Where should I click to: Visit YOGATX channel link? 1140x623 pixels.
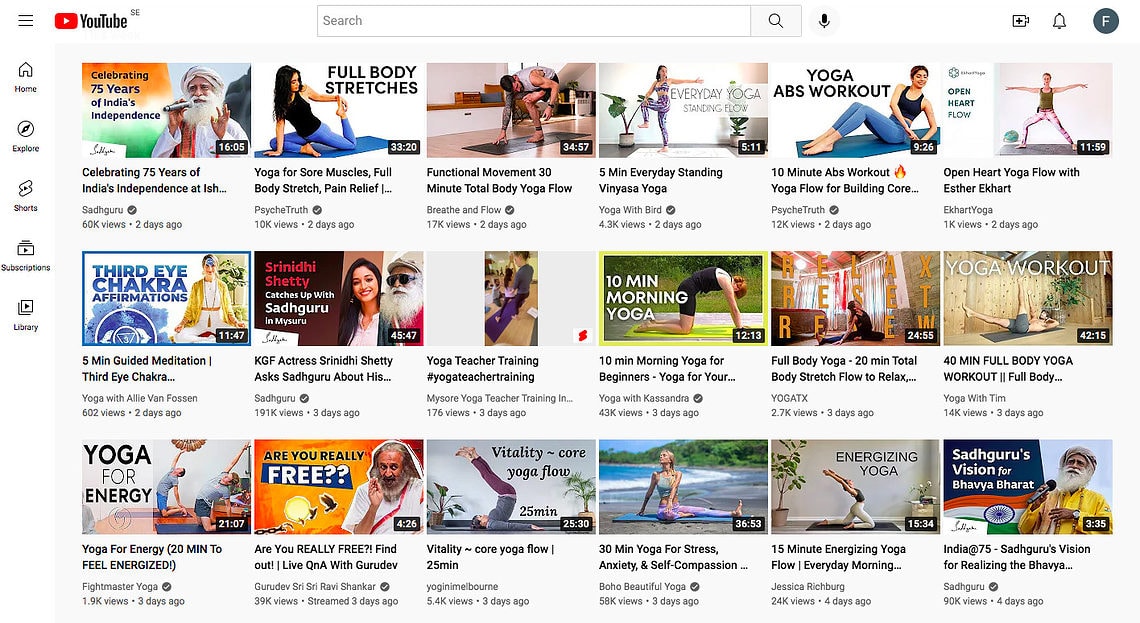[x=790, y=398]
